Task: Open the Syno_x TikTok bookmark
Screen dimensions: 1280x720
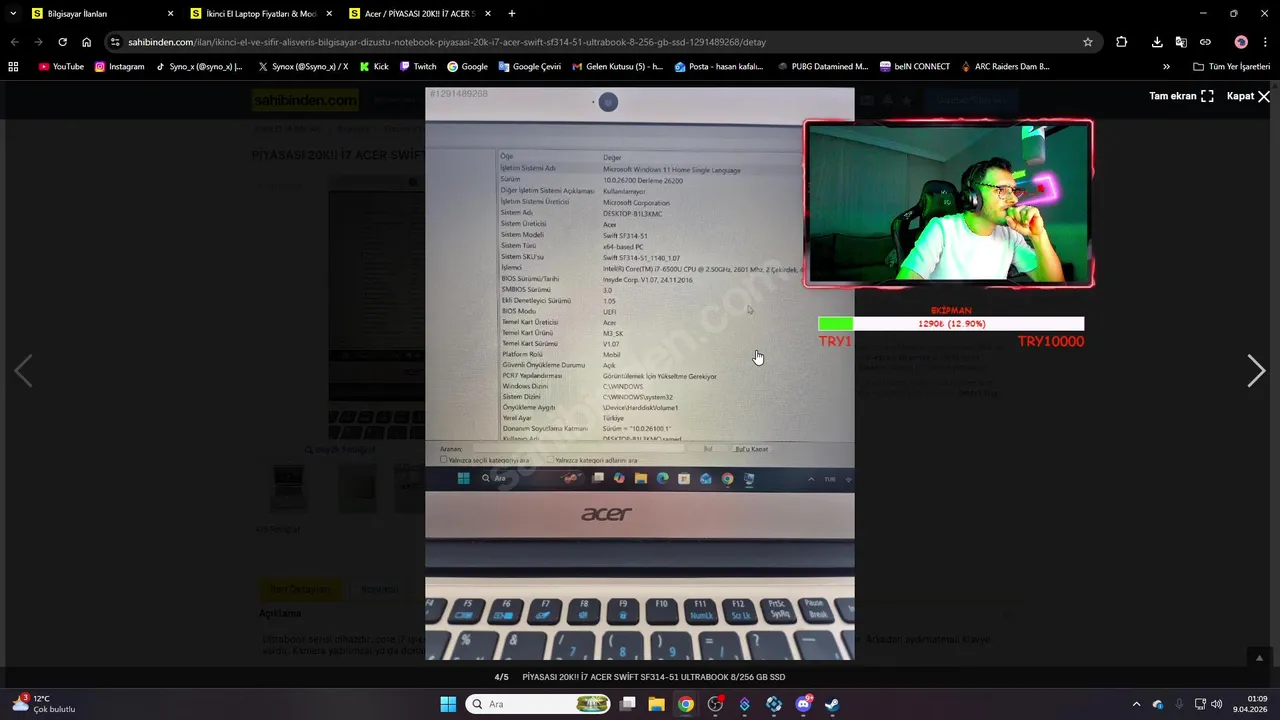Action: point(199,66)
